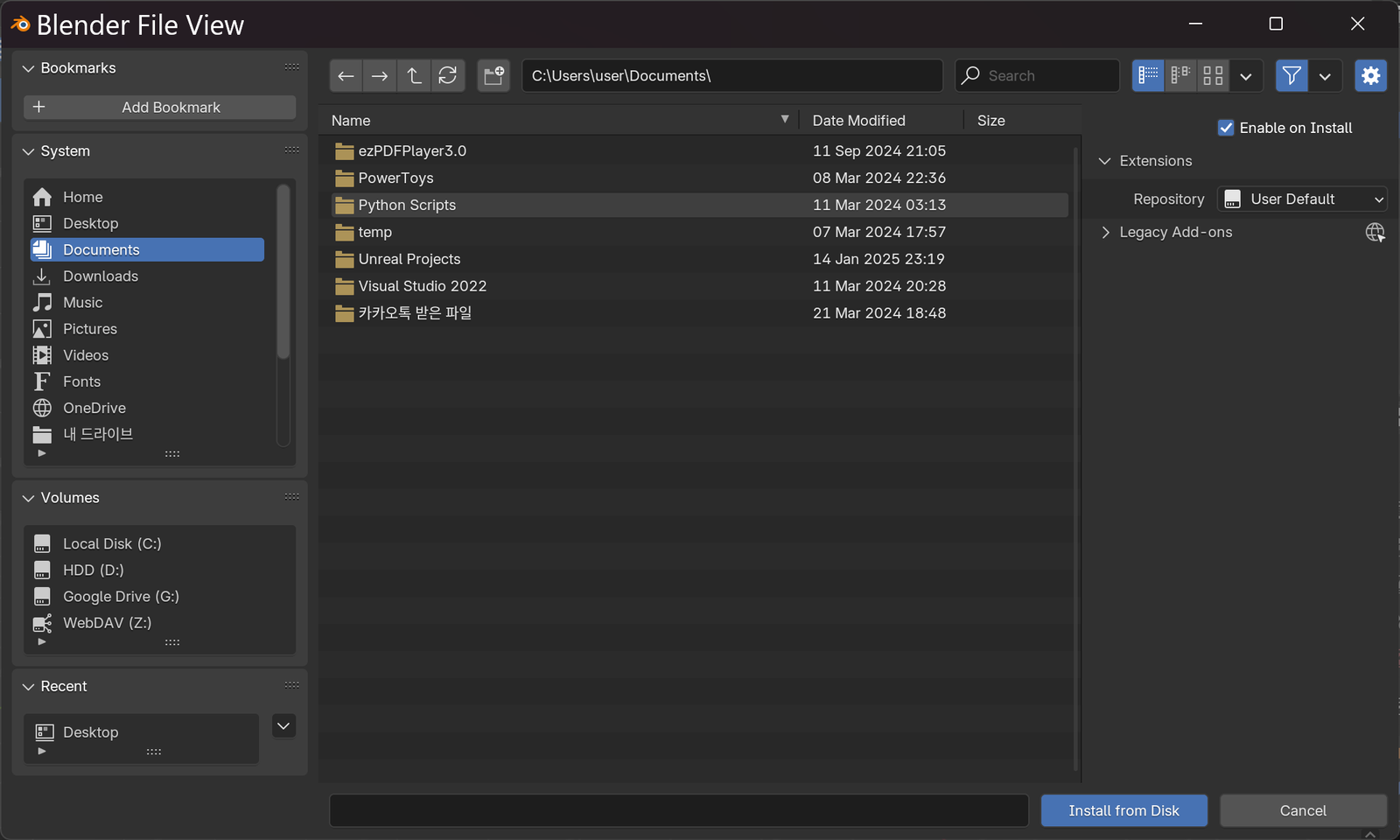Image resolution: width=1400 pixels, height=840 pixels.
Task: Select Documents in System list
Action: click(147, 249)
